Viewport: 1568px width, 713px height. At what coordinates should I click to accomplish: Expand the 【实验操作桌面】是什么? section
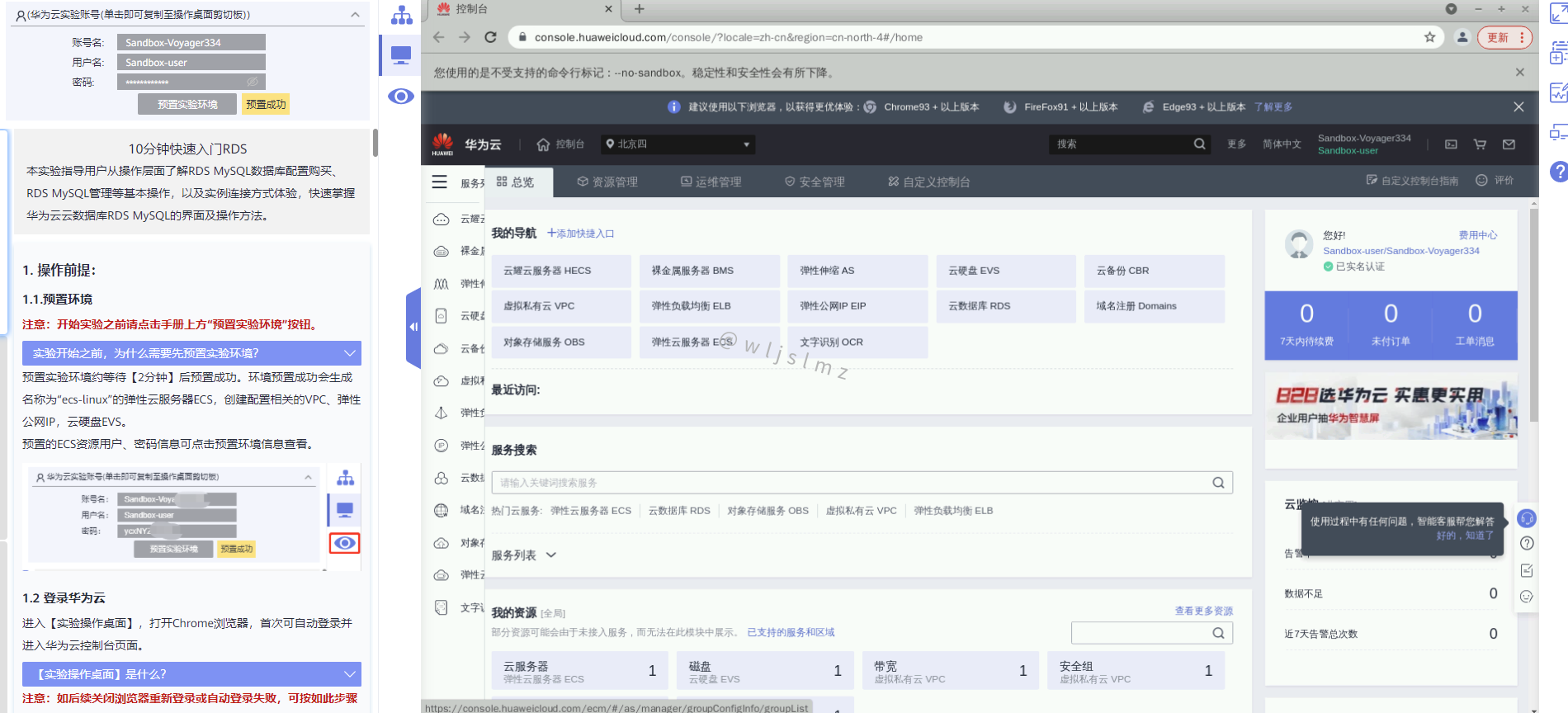tap(191, 674)
